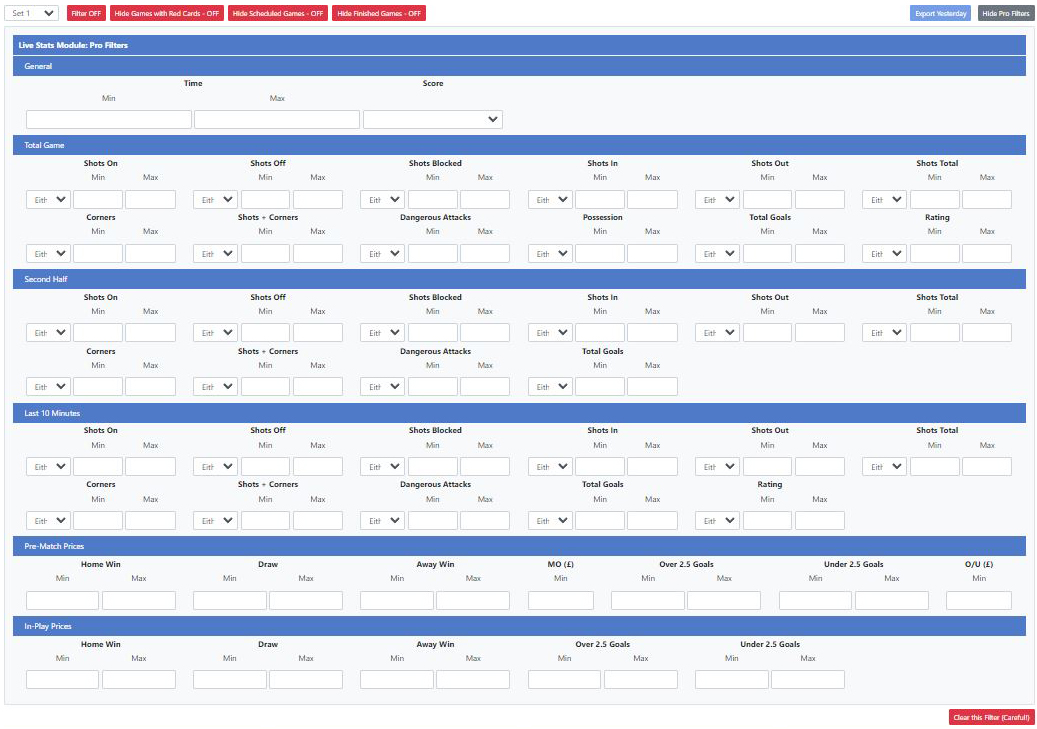The width and height of the screenshot is (1037, 729).
Task: Select the Pre-Match Prices section header
Action: click(x=518, y=546)
